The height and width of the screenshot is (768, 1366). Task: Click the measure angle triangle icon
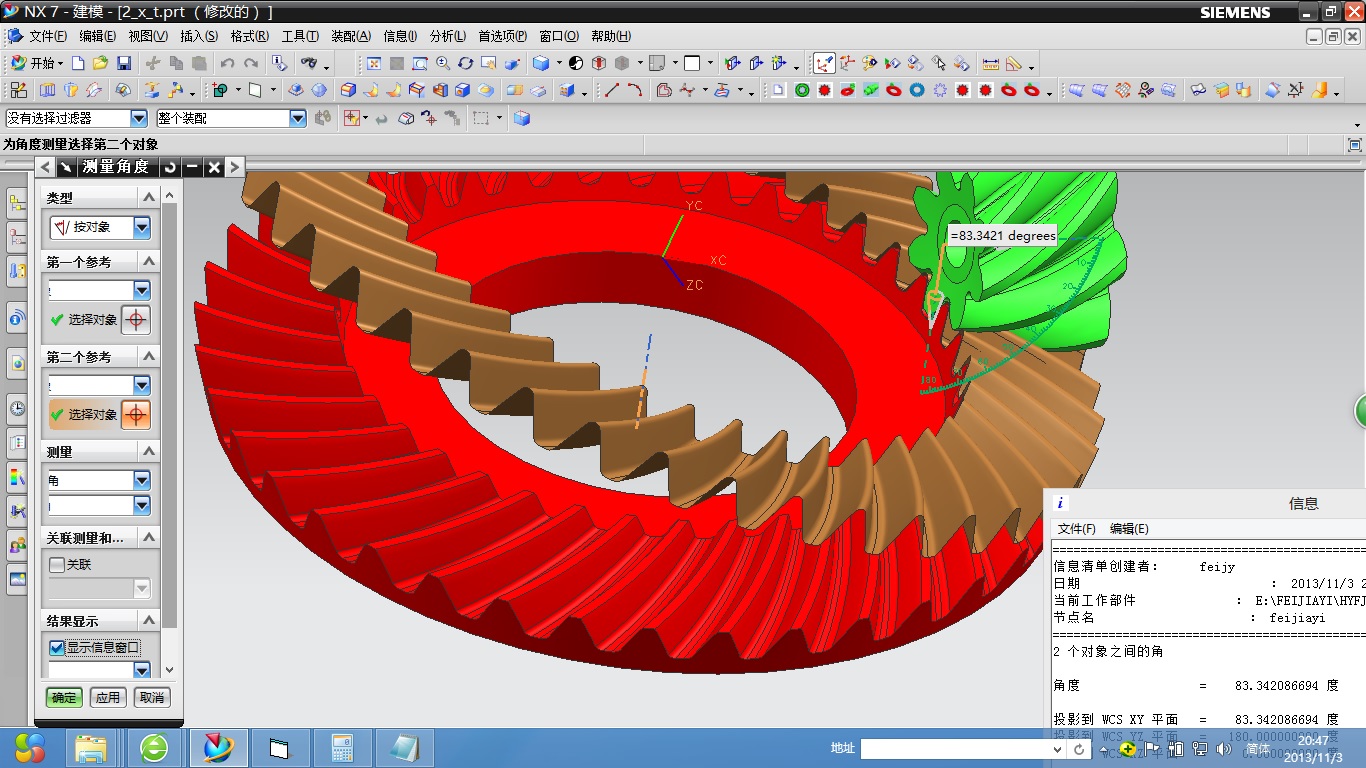[1013, 63]
